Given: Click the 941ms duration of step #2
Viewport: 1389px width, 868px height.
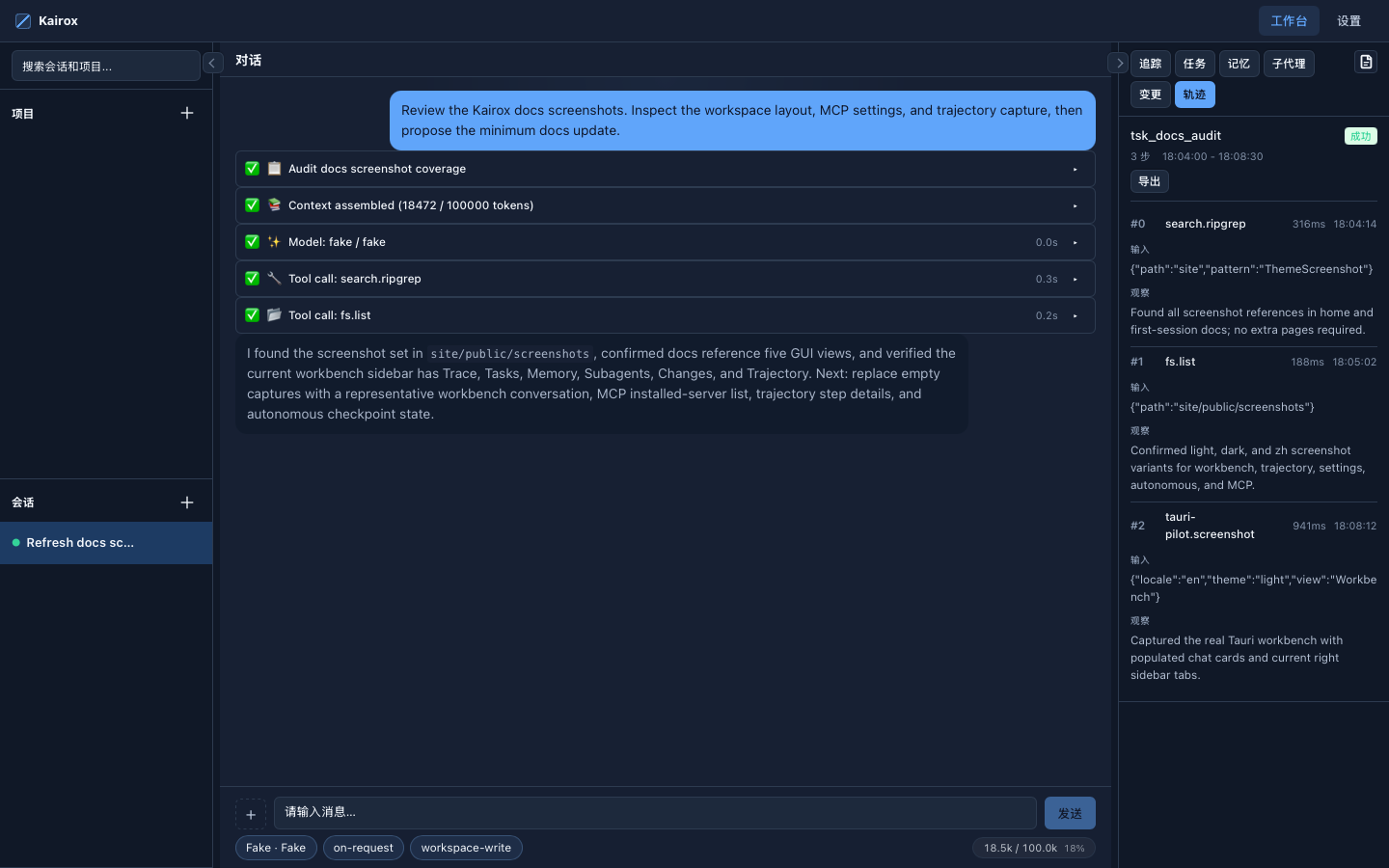Looking at the screenshot, I should (x=1309, y=526).
